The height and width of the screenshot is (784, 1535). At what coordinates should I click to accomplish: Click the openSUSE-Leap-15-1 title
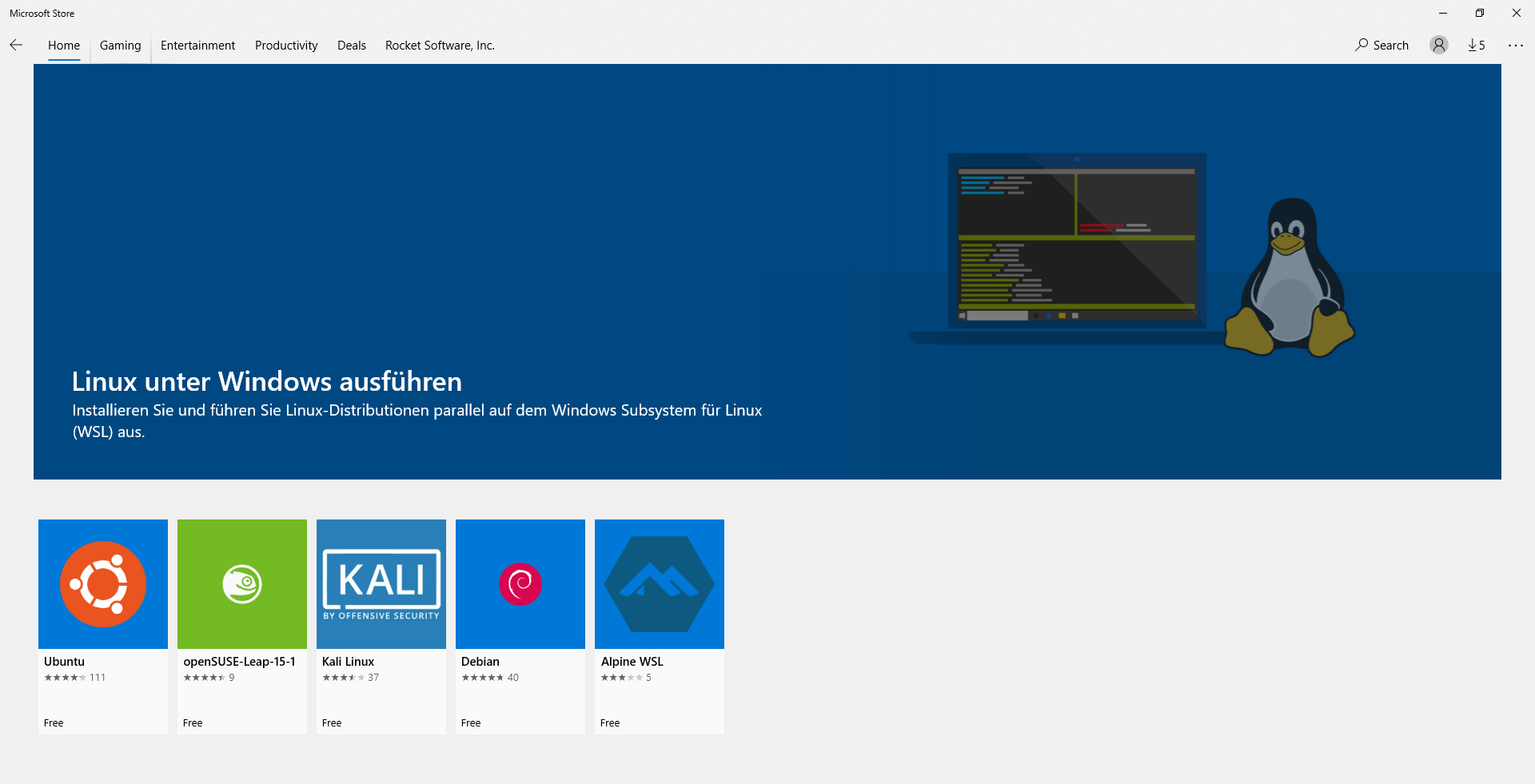(x=239, y=662)
